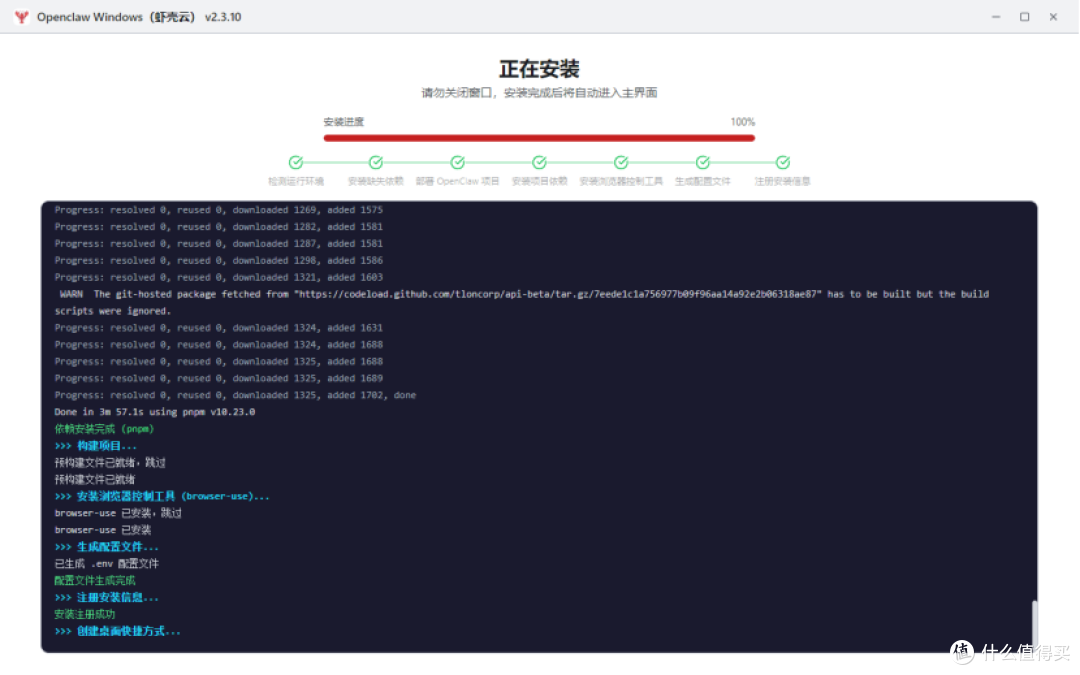
Task: Click the green 安装注册成功 log line
Action: coord(85,614)
